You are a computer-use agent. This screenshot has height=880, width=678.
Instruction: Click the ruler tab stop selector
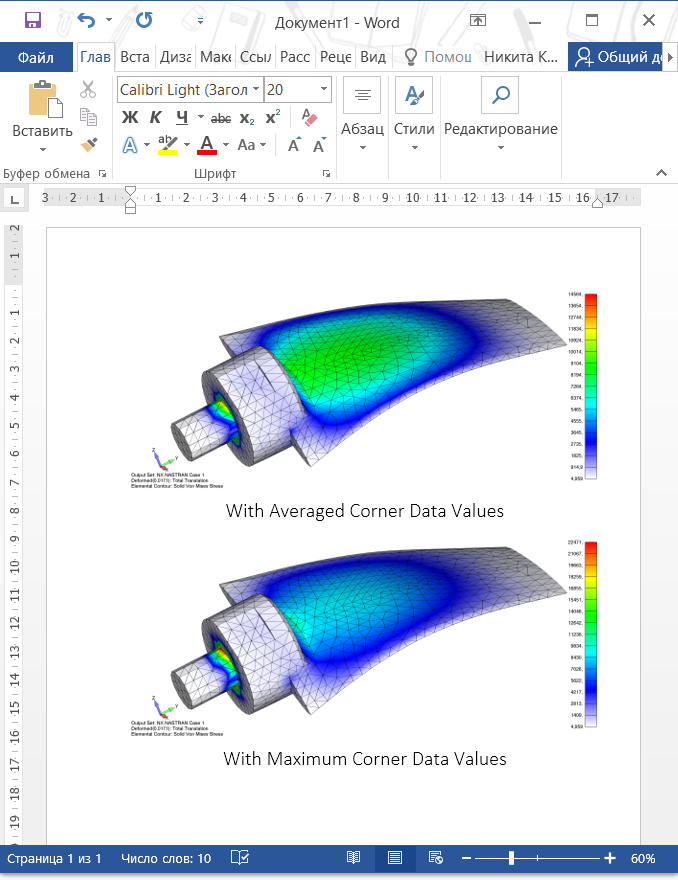[x=14, y=198]
